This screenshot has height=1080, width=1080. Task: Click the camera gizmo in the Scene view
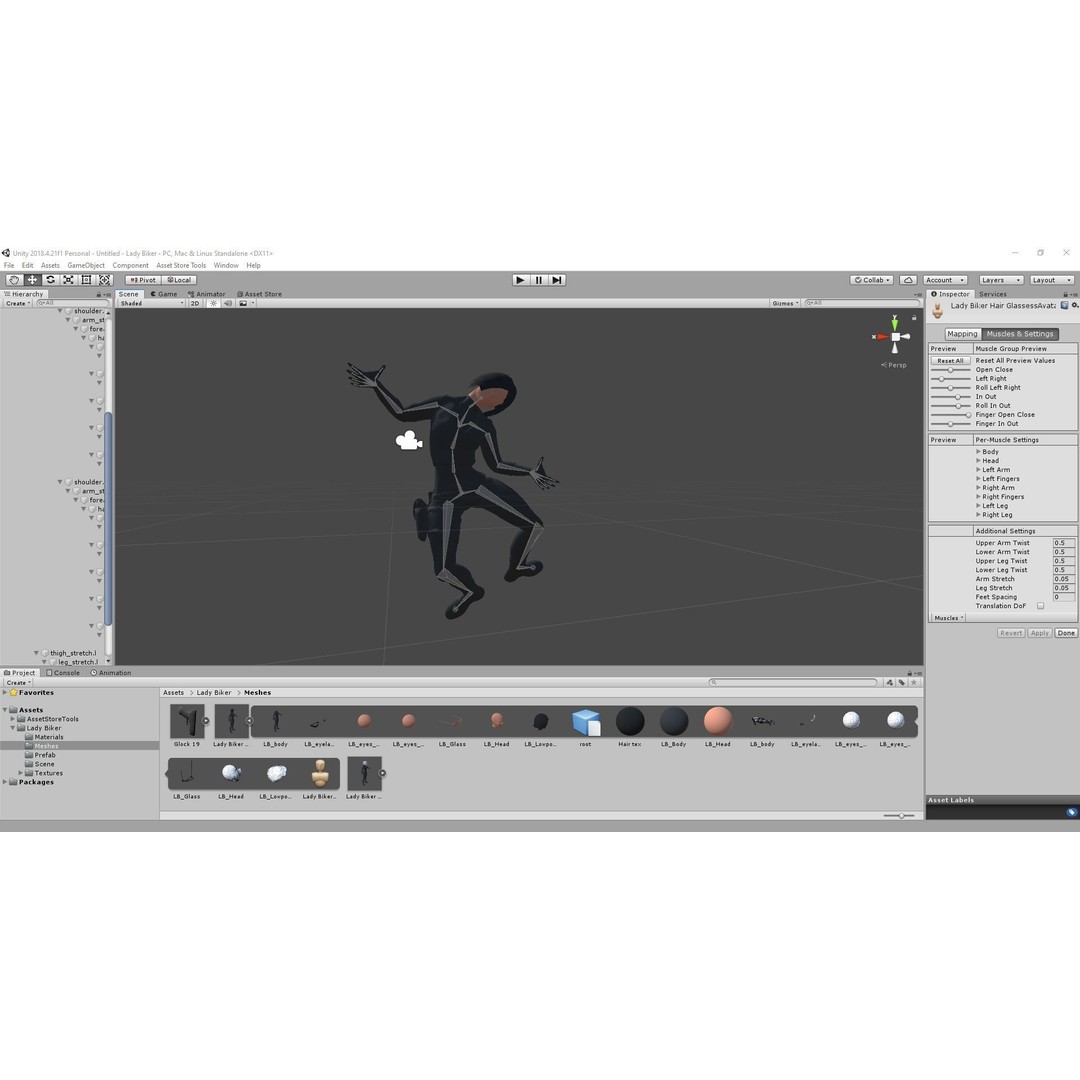pyautogui.click(x=409, y=441)
